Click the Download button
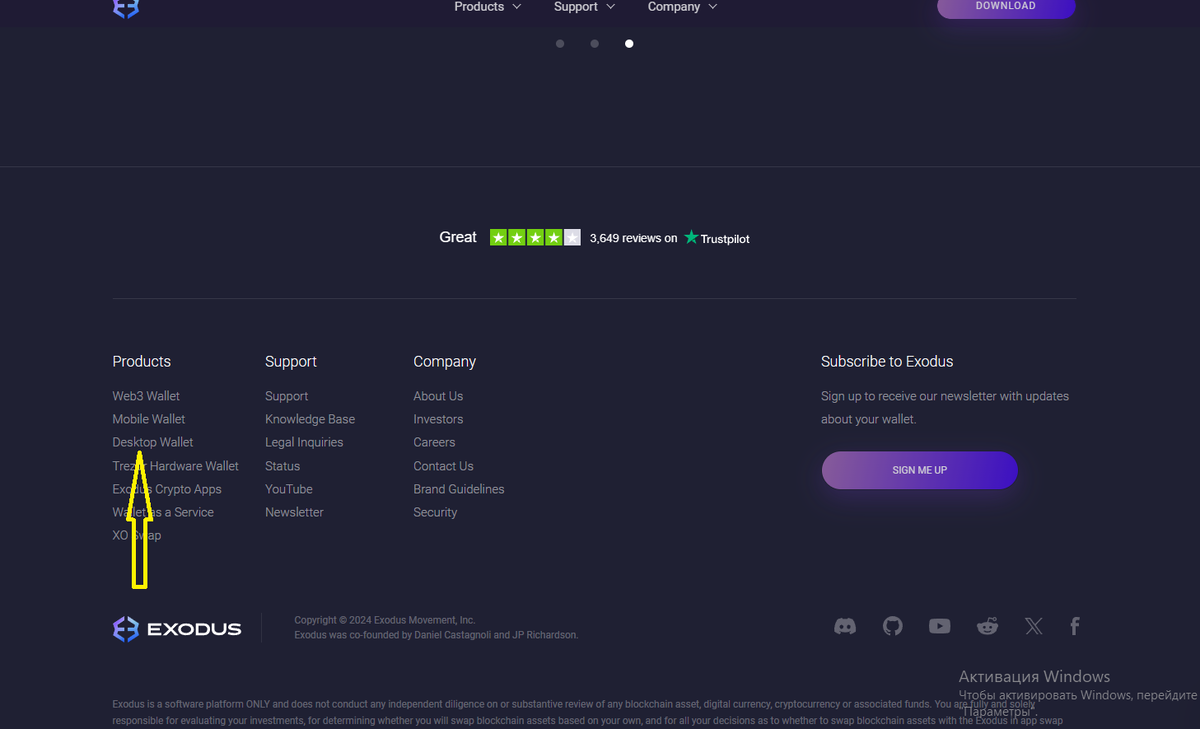 1006,7
